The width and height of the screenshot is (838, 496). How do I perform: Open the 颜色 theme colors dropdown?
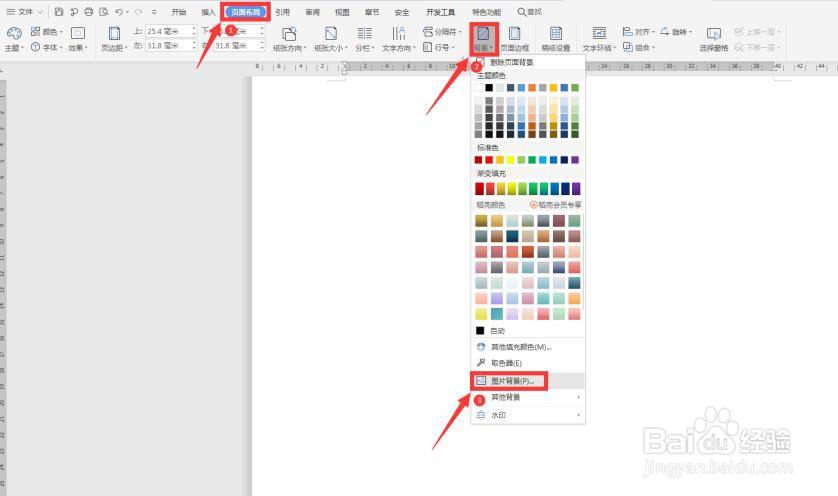click(46, 32)
